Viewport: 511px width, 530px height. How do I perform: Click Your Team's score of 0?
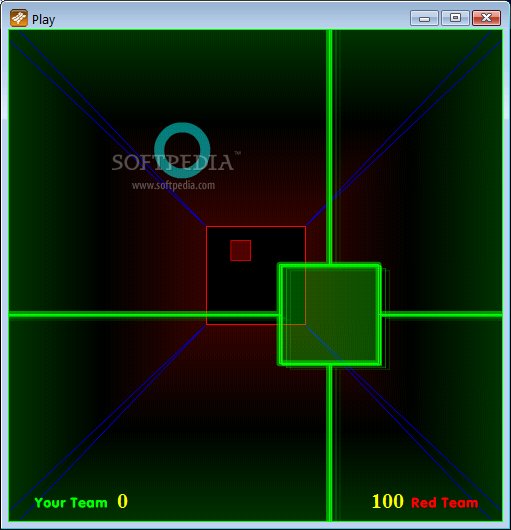(123, 501)
